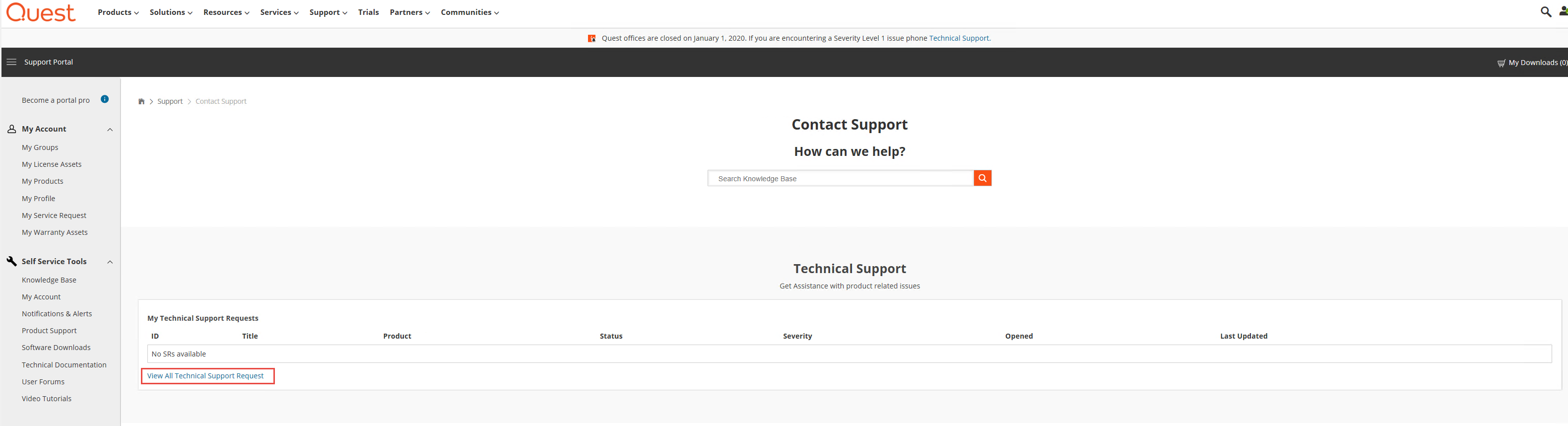Click the Status column header
1568x426 pixels.
(x=611, y=337)
